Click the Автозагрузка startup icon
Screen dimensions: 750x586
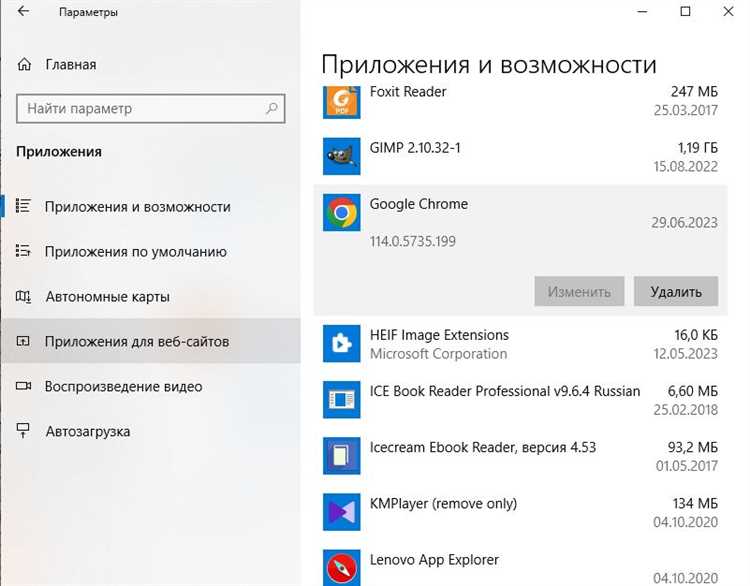(x=23, y=431)
